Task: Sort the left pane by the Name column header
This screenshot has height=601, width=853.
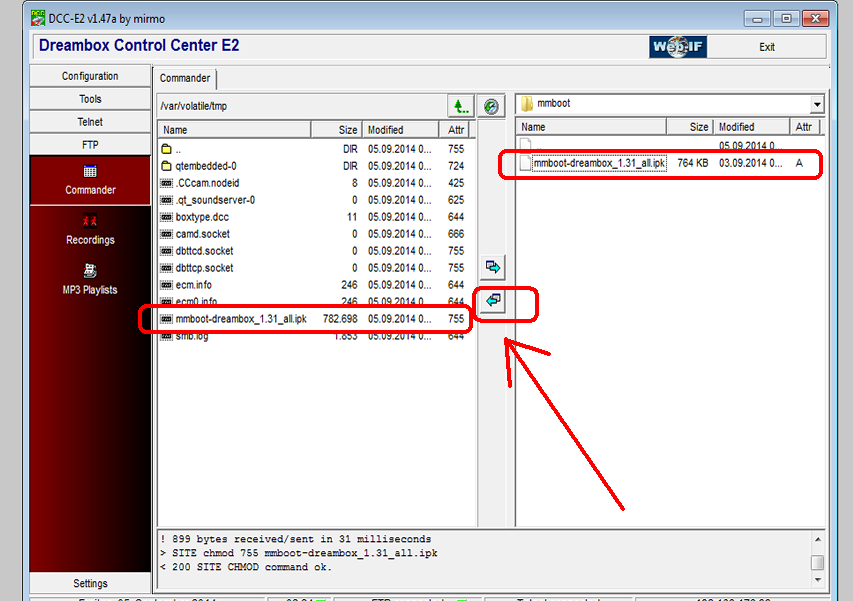Action: pos(234,130)
